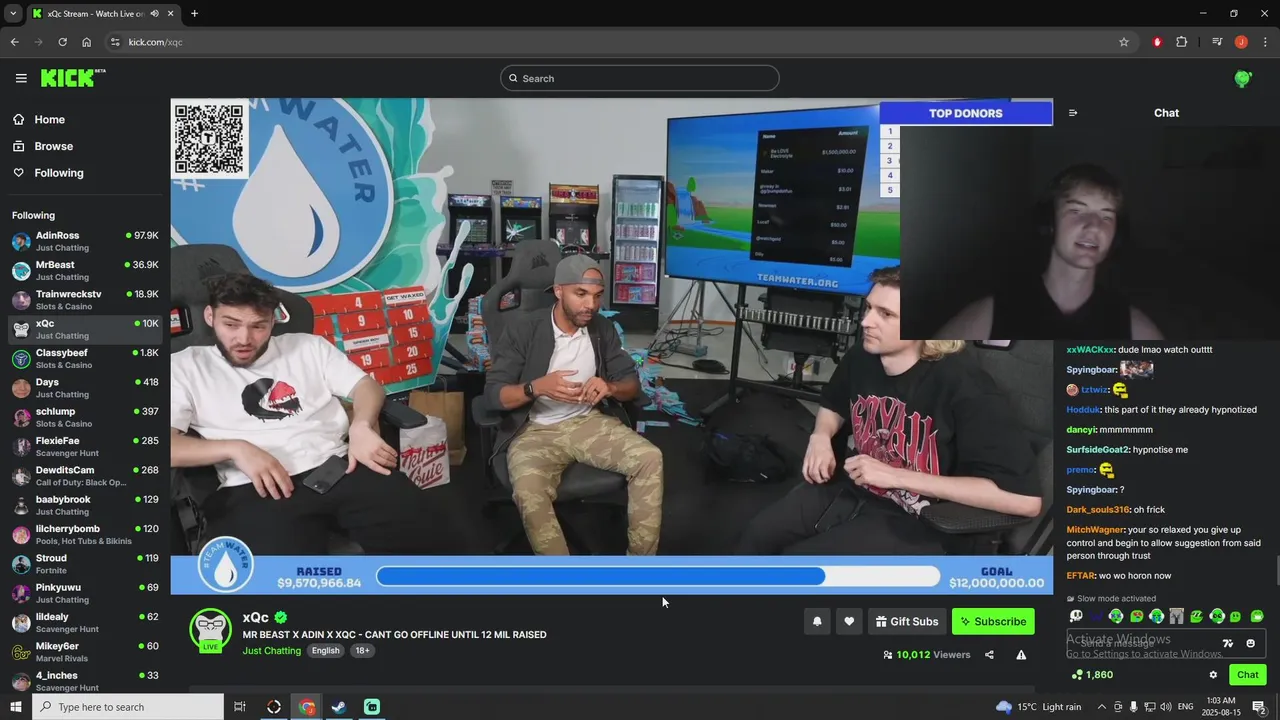Click the green Chat send button

click(1247, 675)
